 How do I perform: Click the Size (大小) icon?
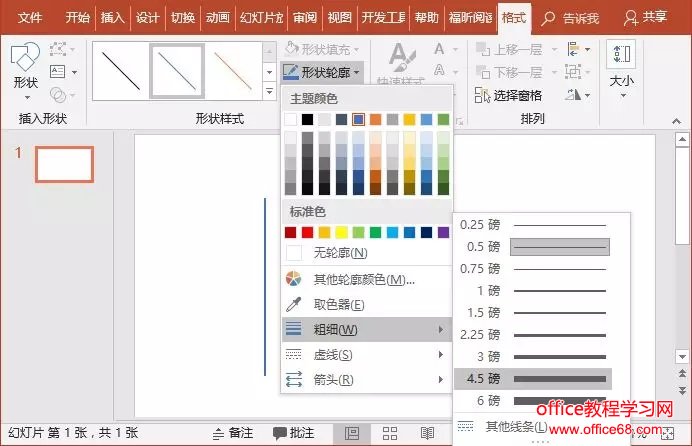621,66
